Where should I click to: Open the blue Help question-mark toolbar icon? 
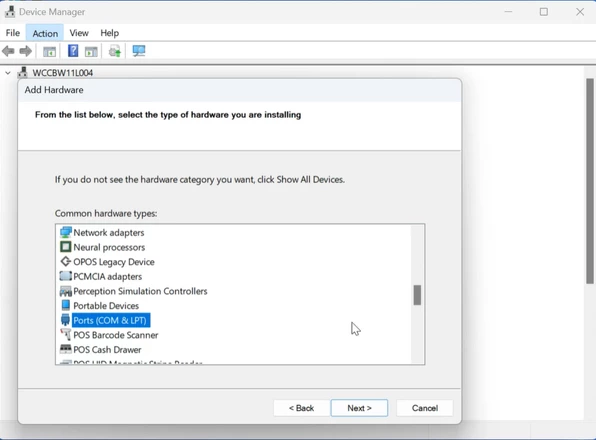[73, 51]
